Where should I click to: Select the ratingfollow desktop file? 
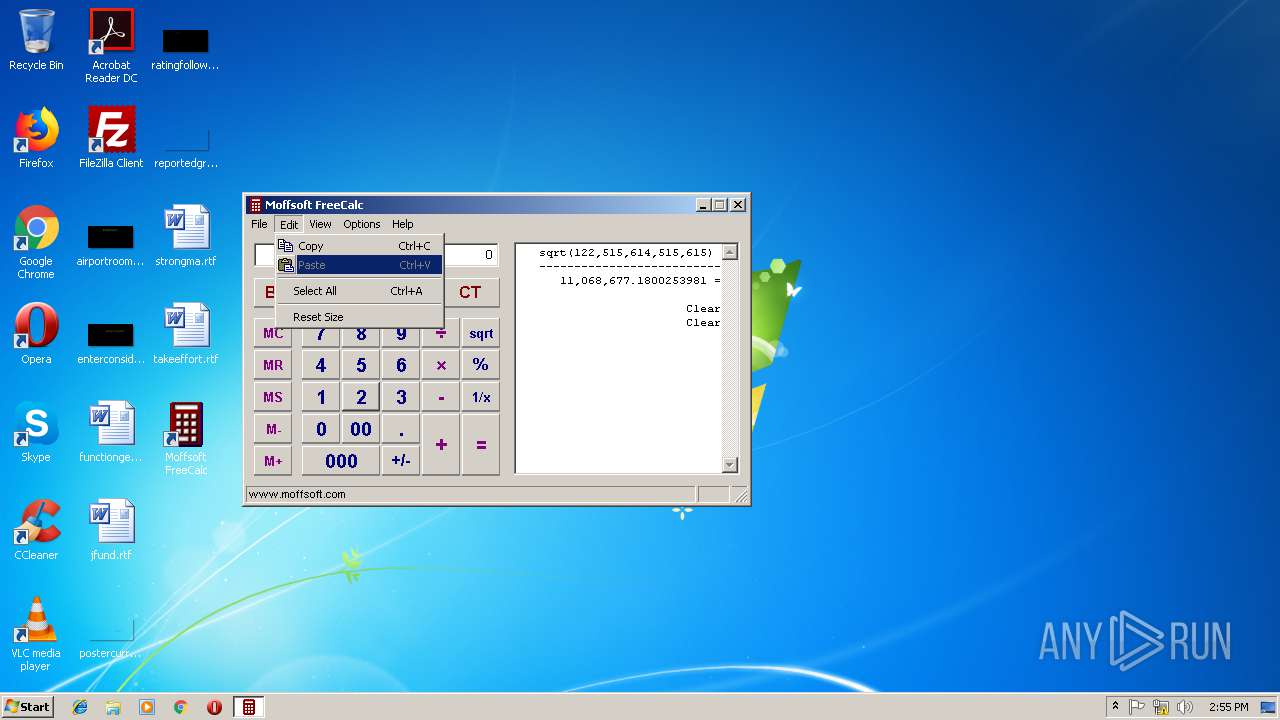tap(186, 48)
